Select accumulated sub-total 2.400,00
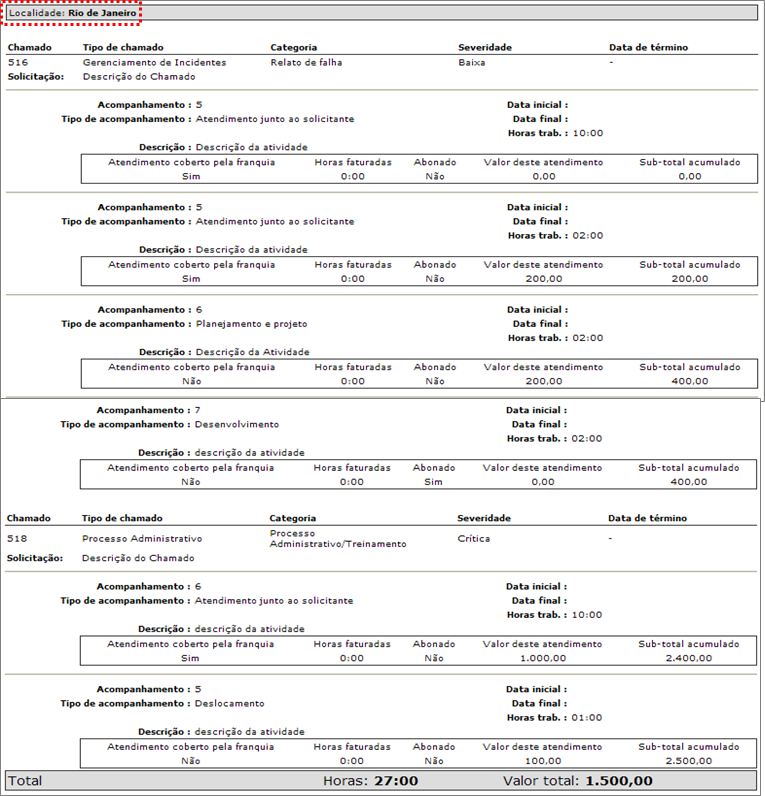The width and height of the screenshot is (765, 796). [689, 658]
